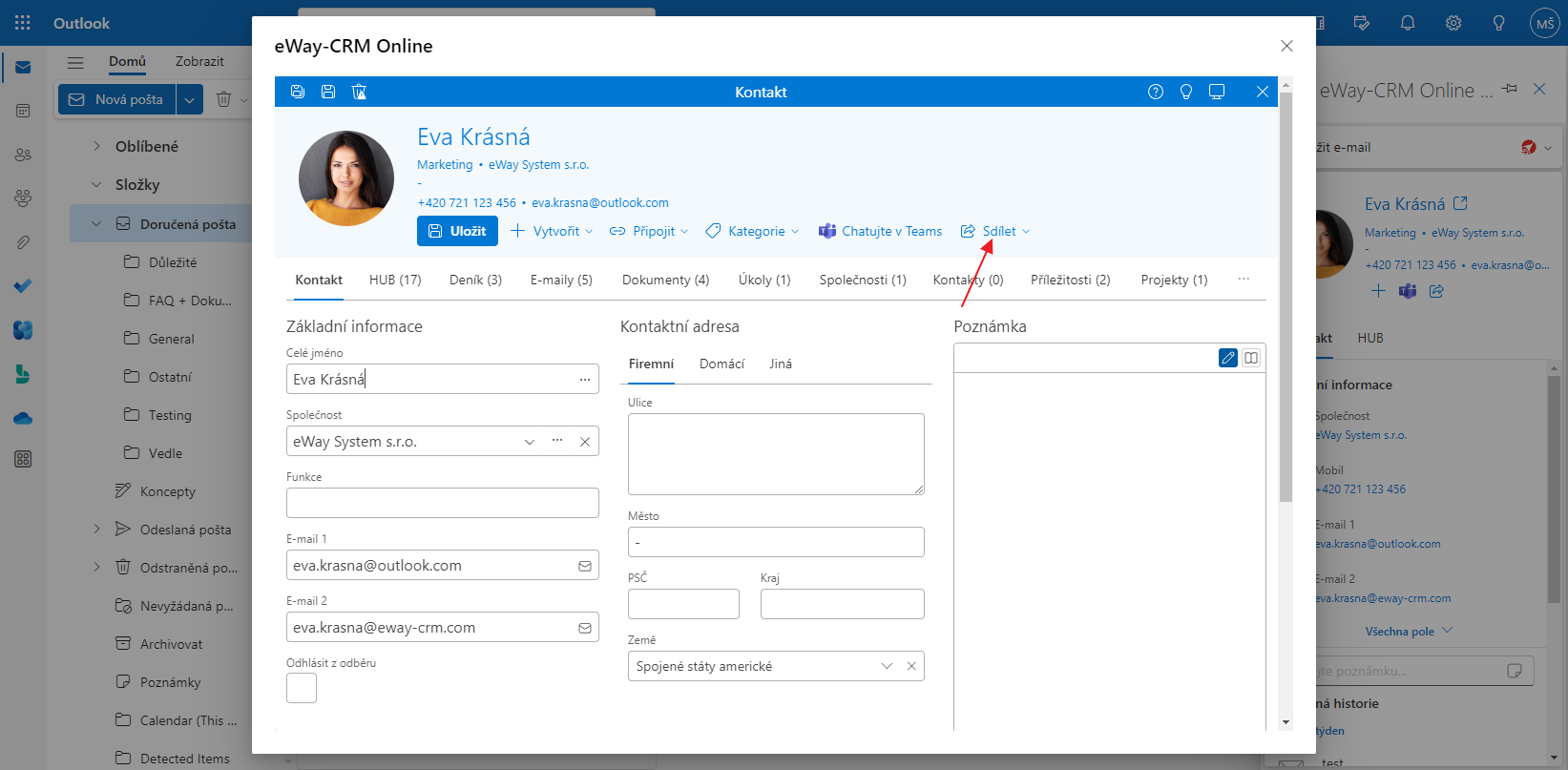The height and width of the screenshot is (770, 1568).
Task: Open the Zobrazit ribbon tab in Outlook
Action: click(x=199, y=61)
